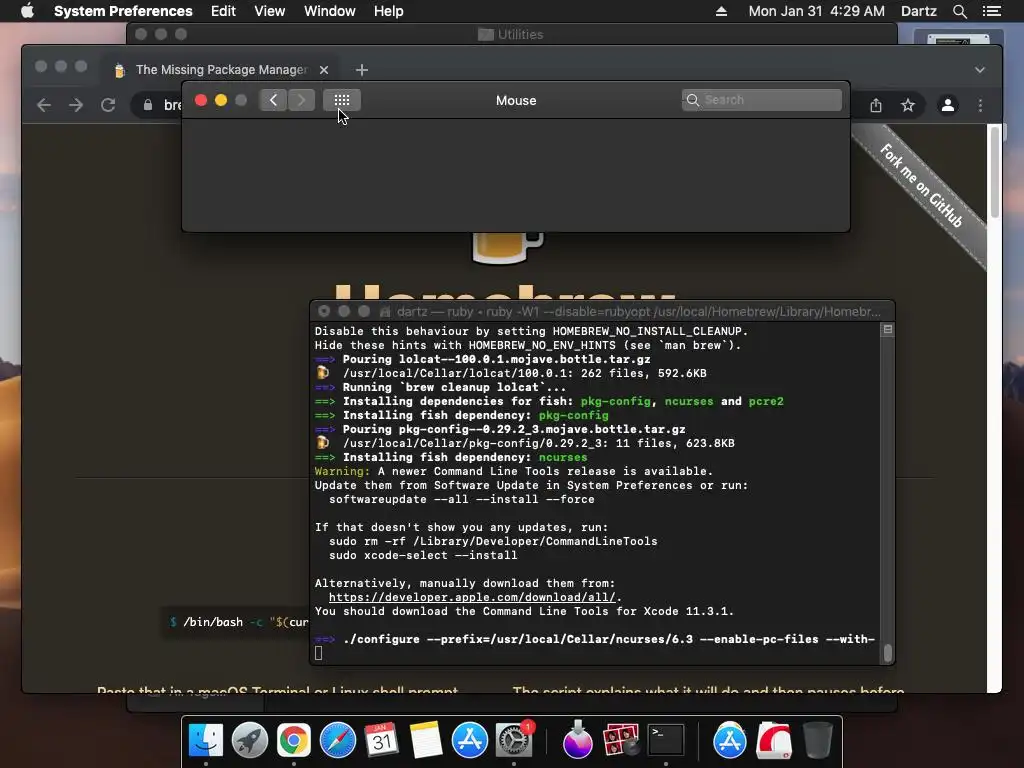The height and width of the screenshot is (768, 1024).
Task: Click the Chrome forward arrow button
Action: click(x=76, y=105)
